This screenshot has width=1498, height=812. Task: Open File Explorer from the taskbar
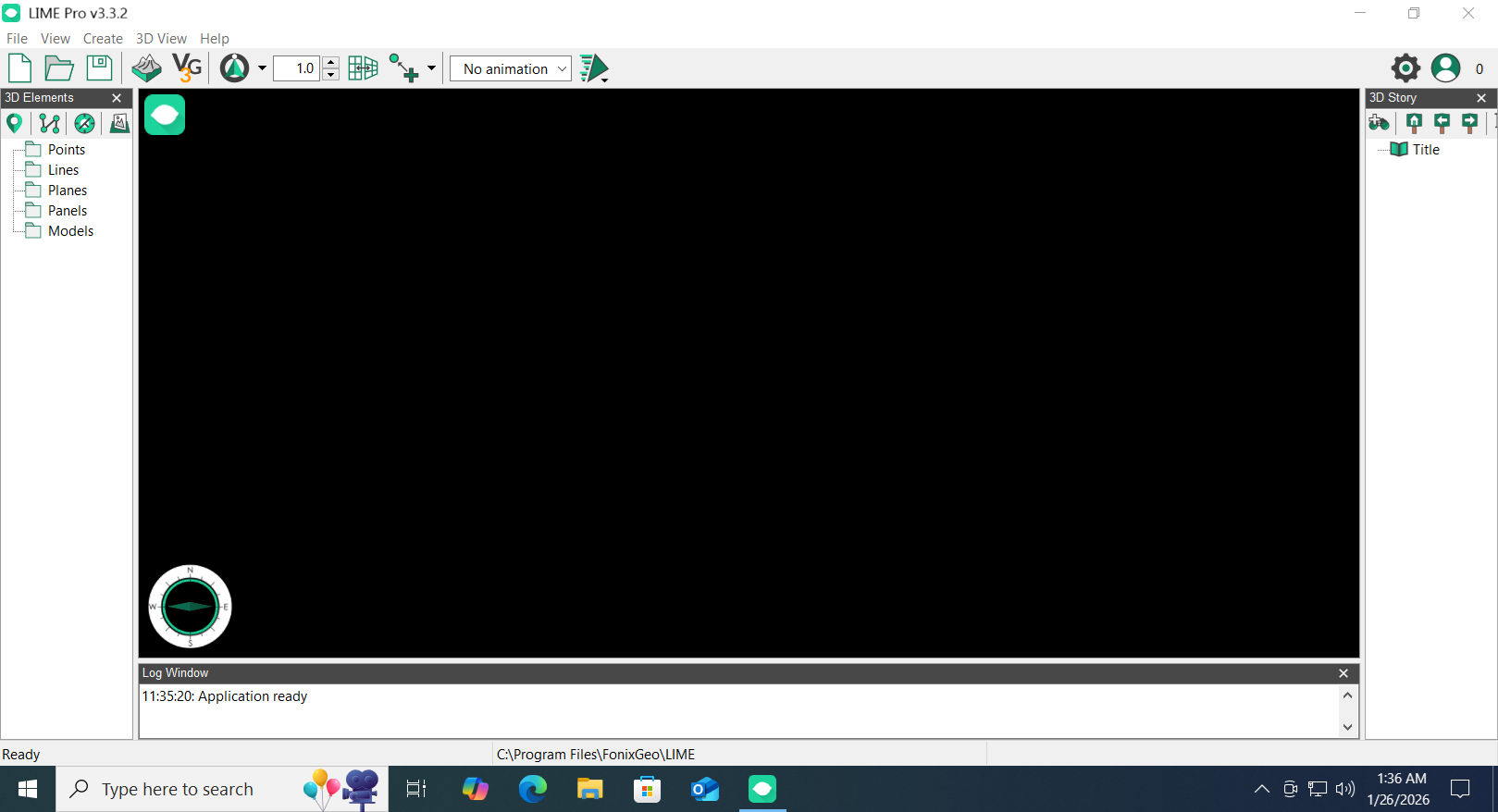click(589, 789)
